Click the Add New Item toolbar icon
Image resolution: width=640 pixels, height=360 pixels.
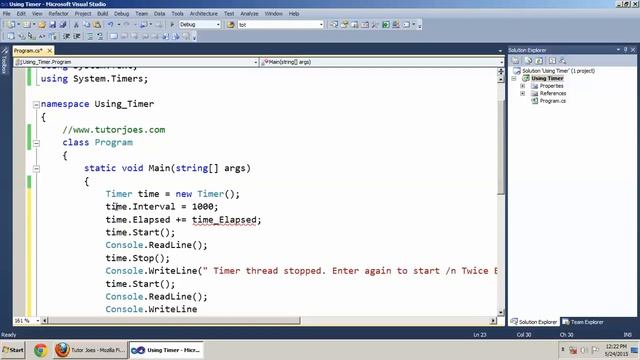(x=27, y=25)
